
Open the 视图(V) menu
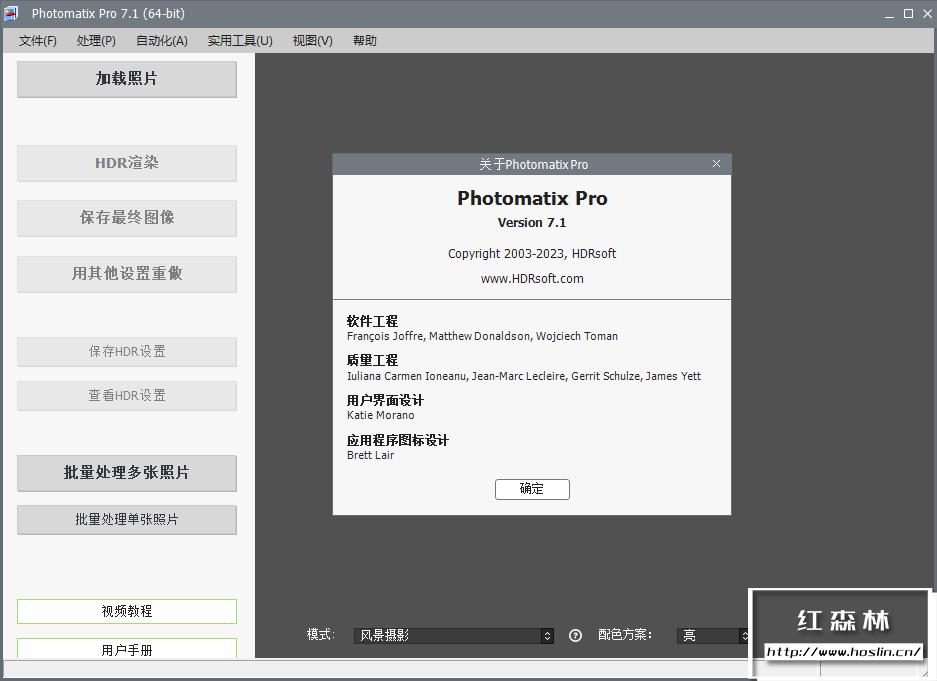coord(313,41)
